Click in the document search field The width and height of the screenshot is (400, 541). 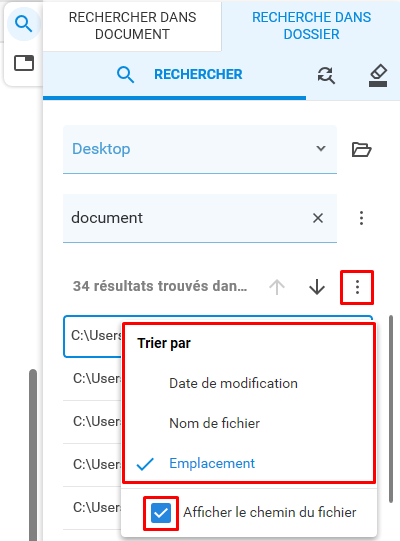(186, 218)
